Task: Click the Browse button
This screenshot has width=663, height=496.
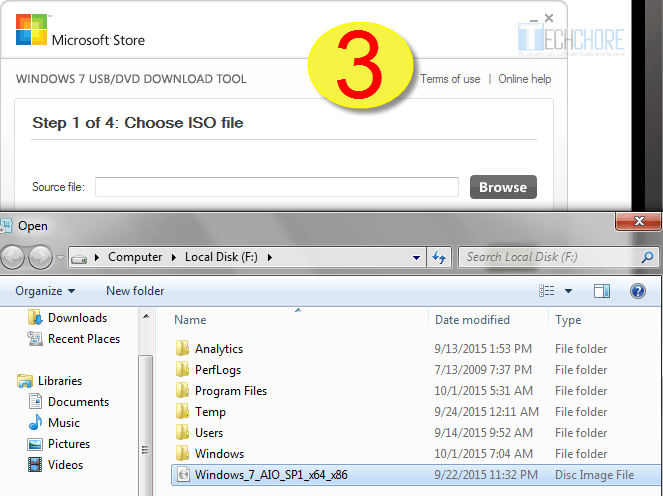Action: tap(503, 187)
